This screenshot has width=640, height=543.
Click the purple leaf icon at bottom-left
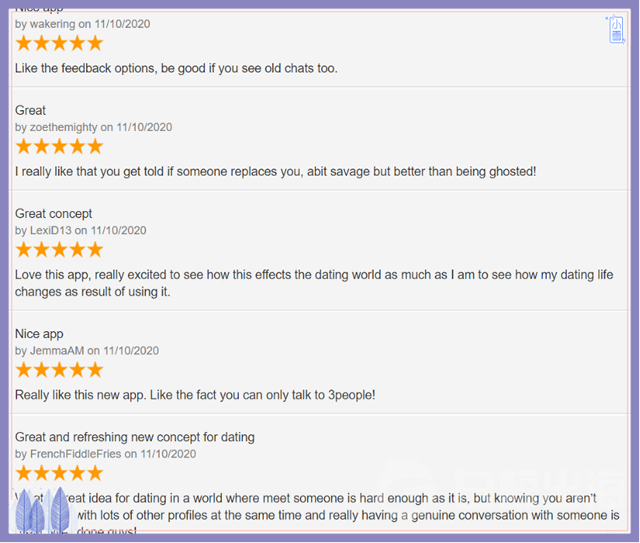coord(46,510)
